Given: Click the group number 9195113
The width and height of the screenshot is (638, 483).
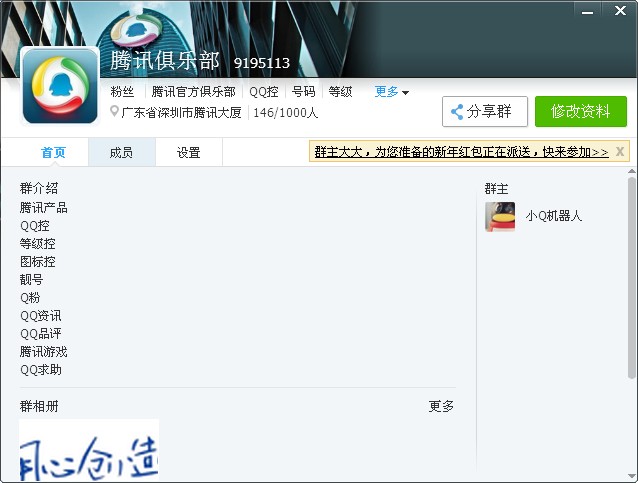Looking at the screenshot, I should point(262,63).
